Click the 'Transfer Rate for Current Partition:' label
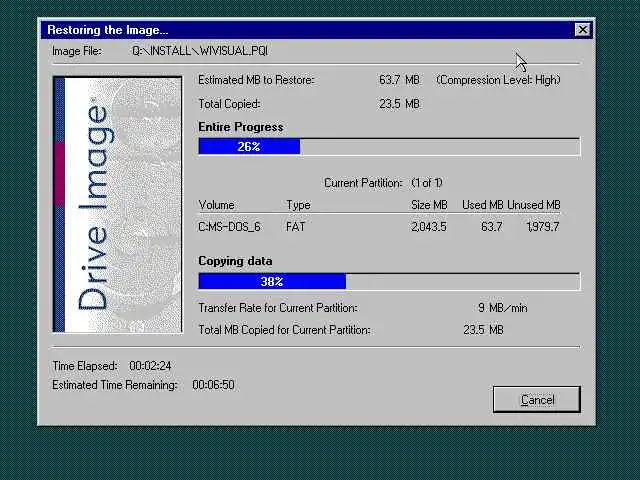This screenshot has width=640, height=480. (x=278, y=308)
